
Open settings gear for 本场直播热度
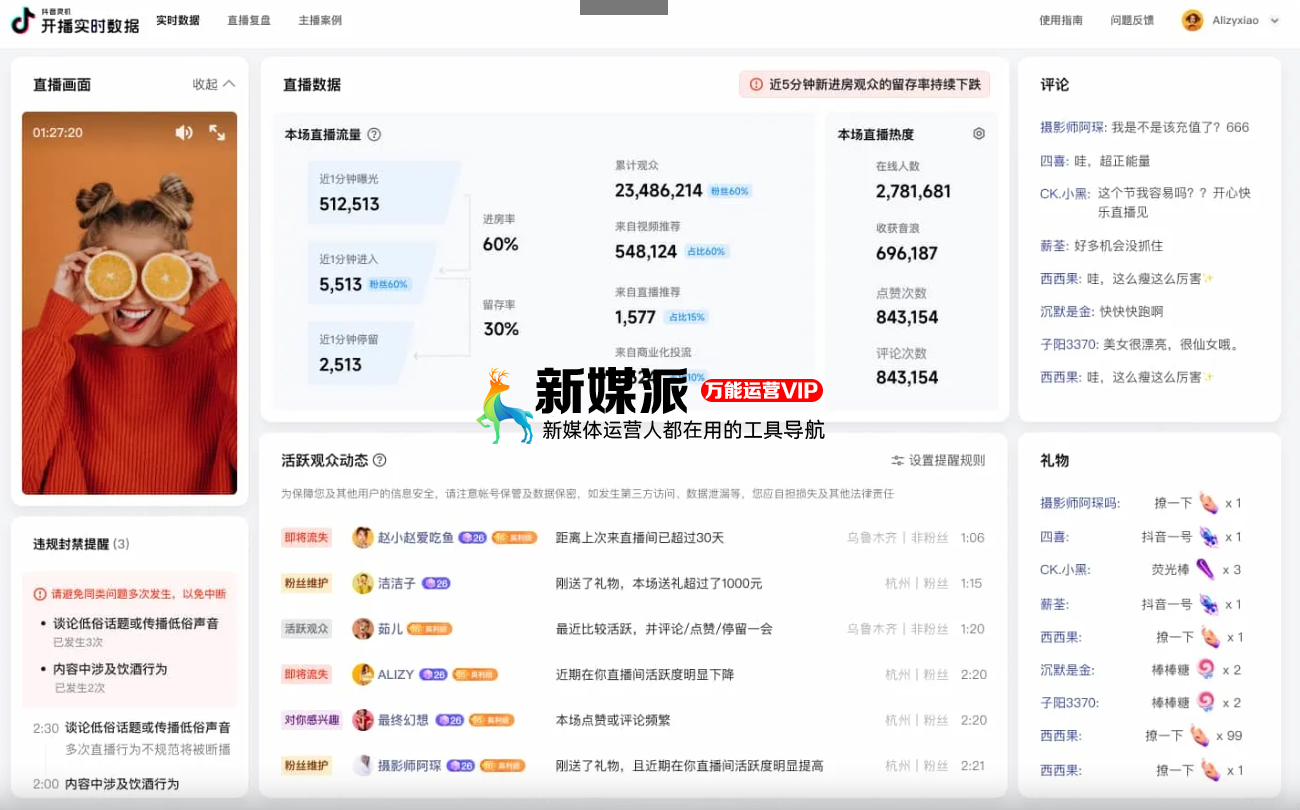tap(979, 133)
